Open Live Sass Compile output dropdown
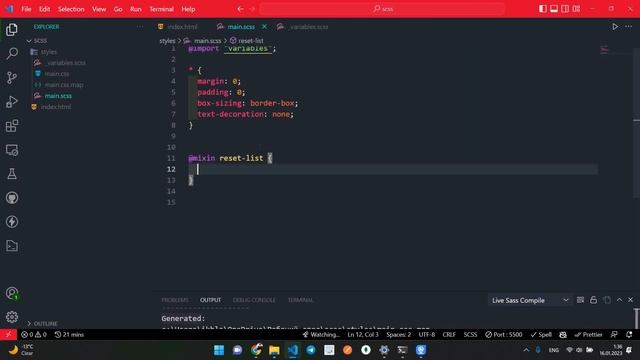640x360 pixels. pos(530,300)
